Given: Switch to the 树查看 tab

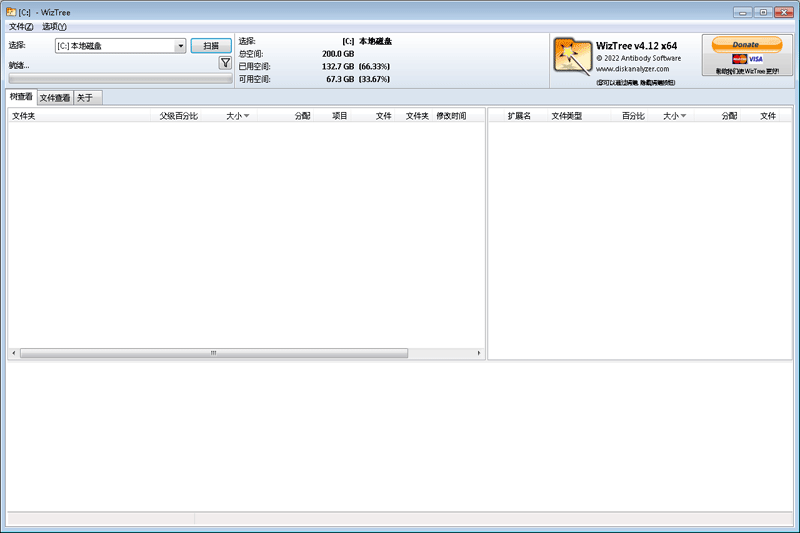Looking at the screenshot, I should point(21,97).
